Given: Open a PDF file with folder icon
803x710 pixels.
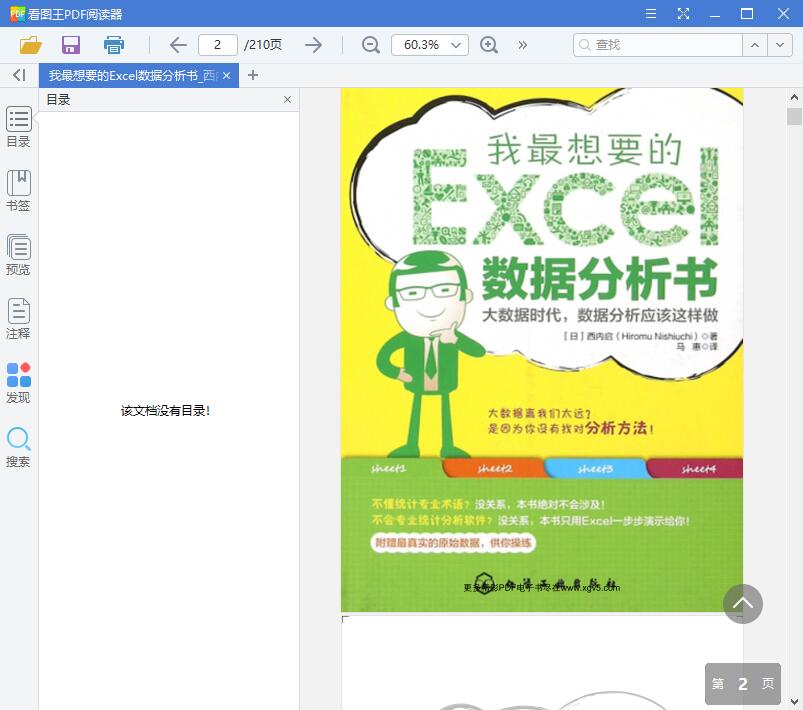Looking at the screenshot, I should coord(30,45).
